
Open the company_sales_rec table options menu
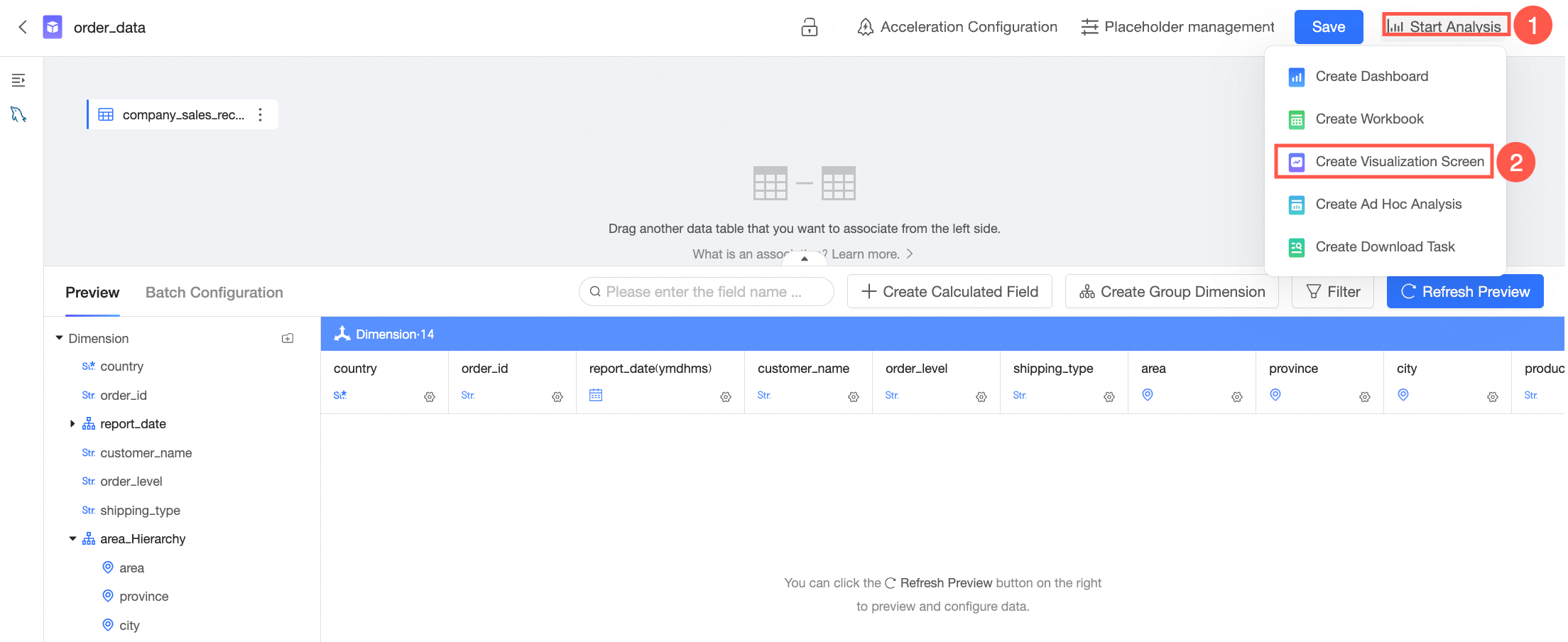coord(261,114)
